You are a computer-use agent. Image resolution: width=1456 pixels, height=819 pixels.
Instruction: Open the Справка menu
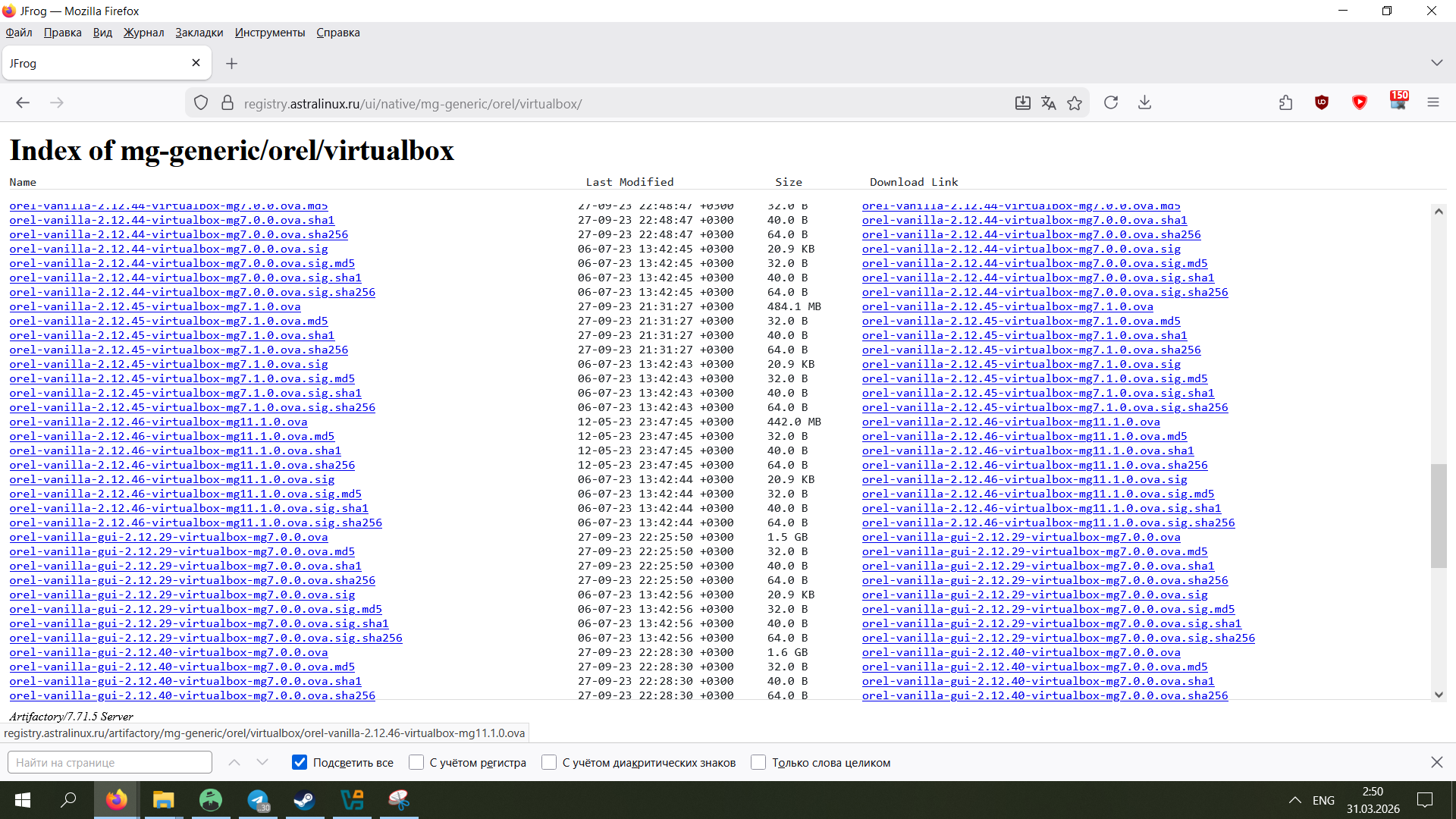338,33
